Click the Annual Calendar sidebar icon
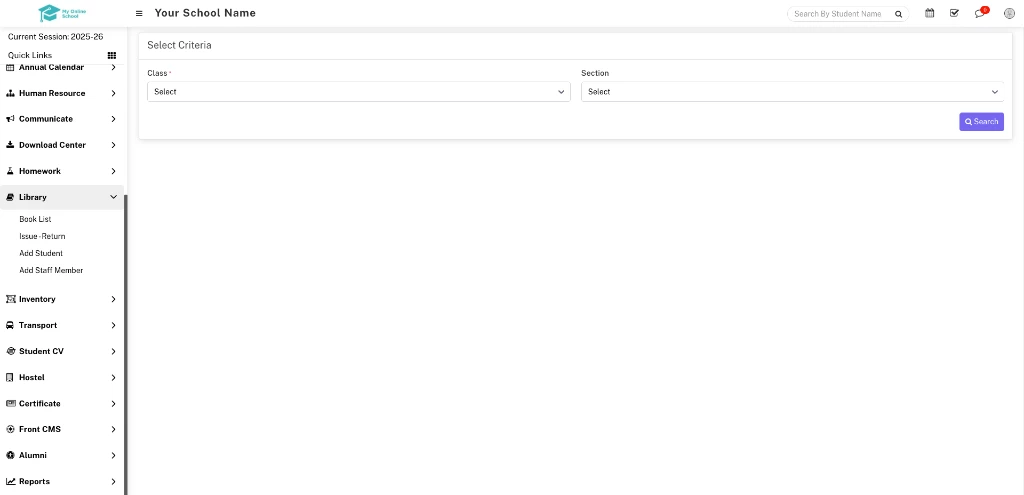 point(10,67)
